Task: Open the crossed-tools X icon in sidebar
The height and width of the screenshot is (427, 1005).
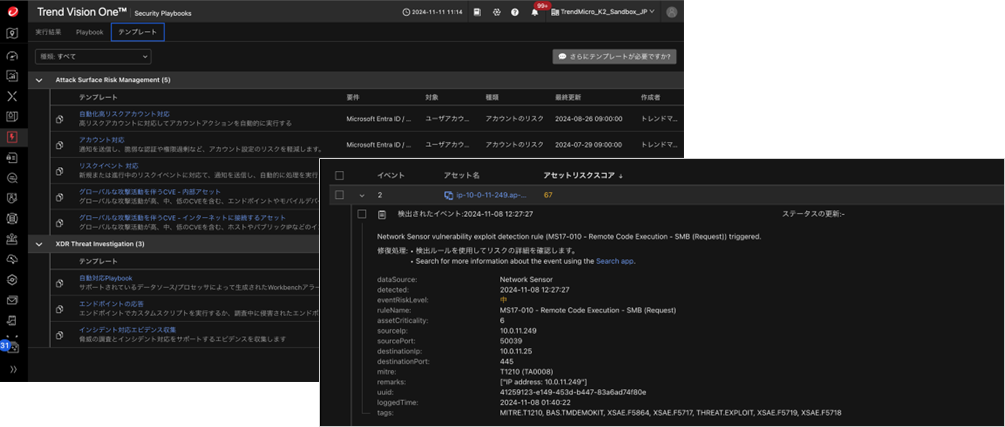Action: tap(12, 96)
